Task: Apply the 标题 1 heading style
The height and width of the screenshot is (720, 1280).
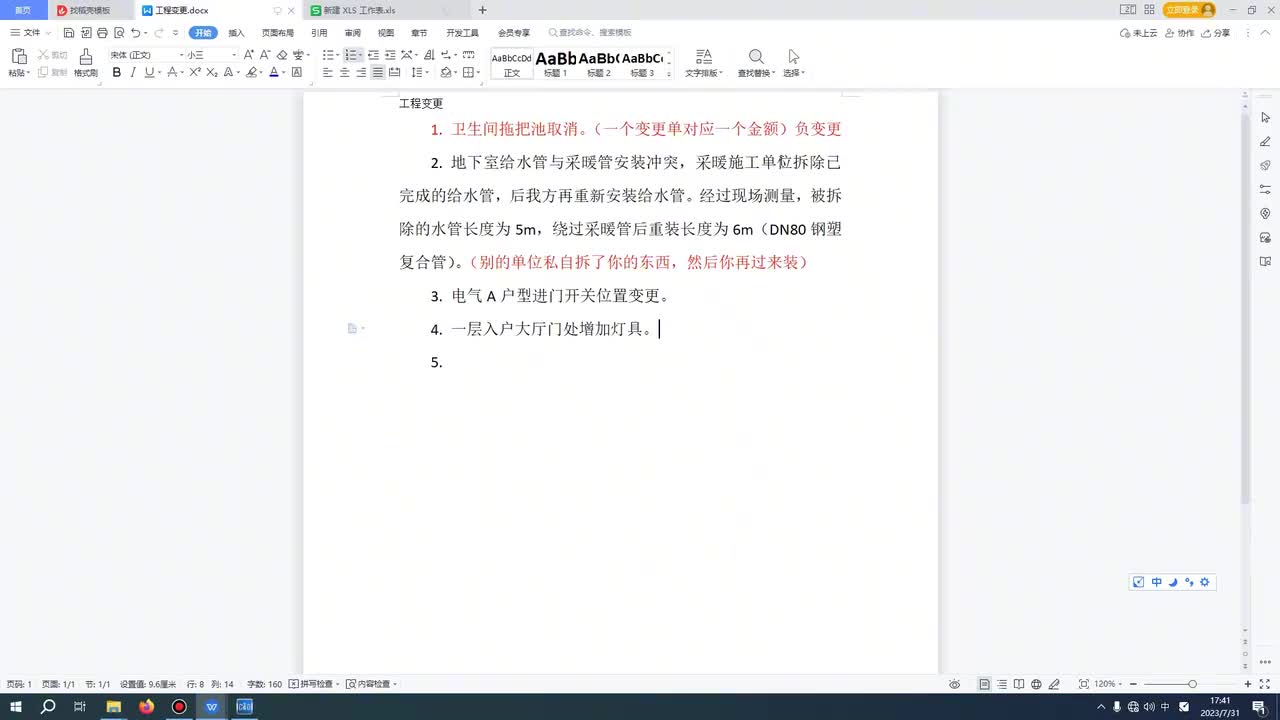Action: click(555, 64)
